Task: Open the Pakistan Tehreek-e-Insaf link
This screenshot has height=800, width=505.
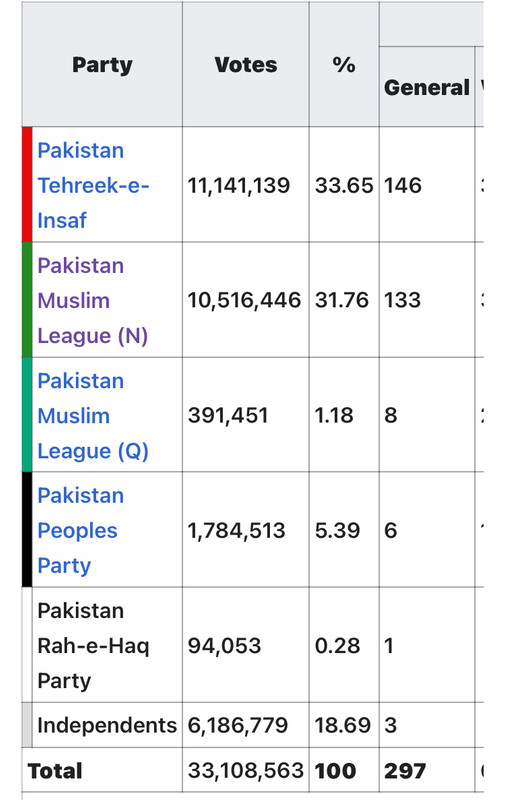Action: tap(93, 185)
